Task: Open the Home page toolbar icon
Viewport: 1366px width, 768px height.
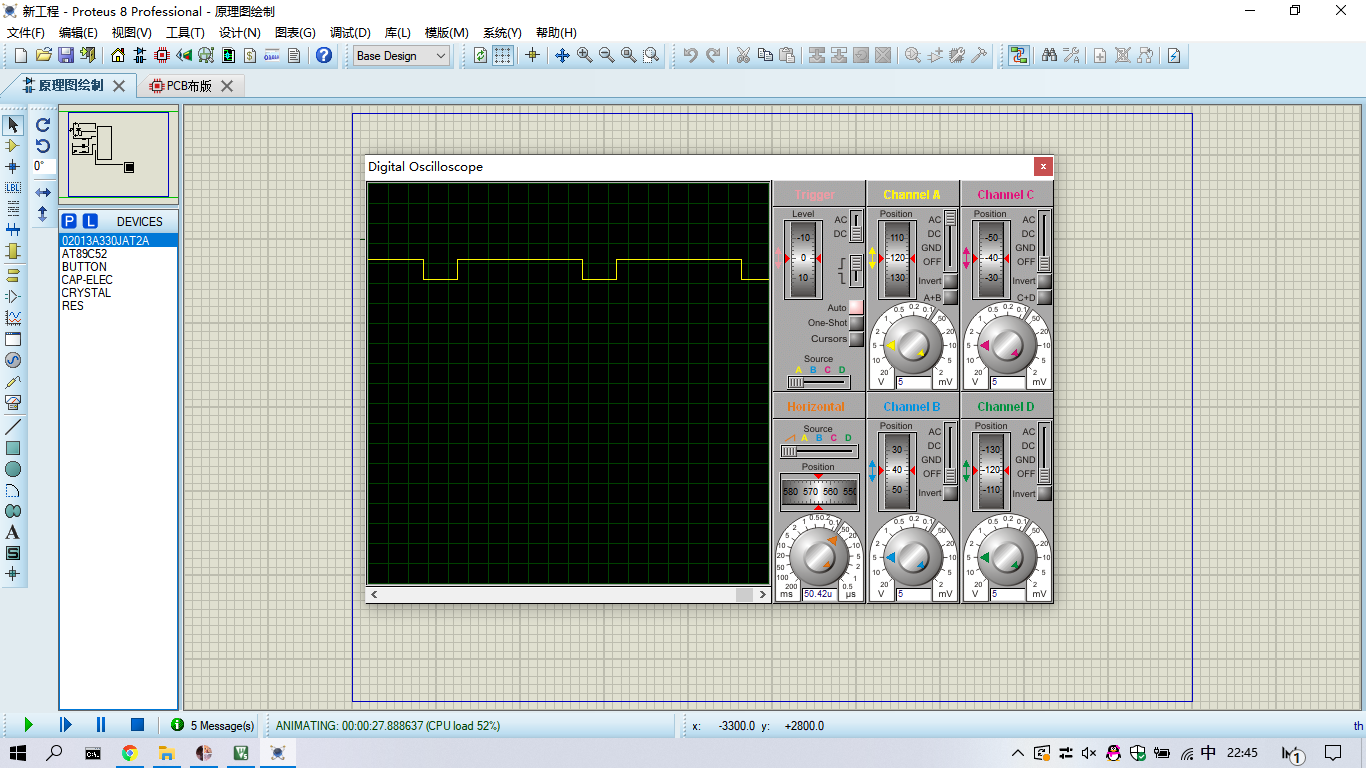Action: [118, 56]
